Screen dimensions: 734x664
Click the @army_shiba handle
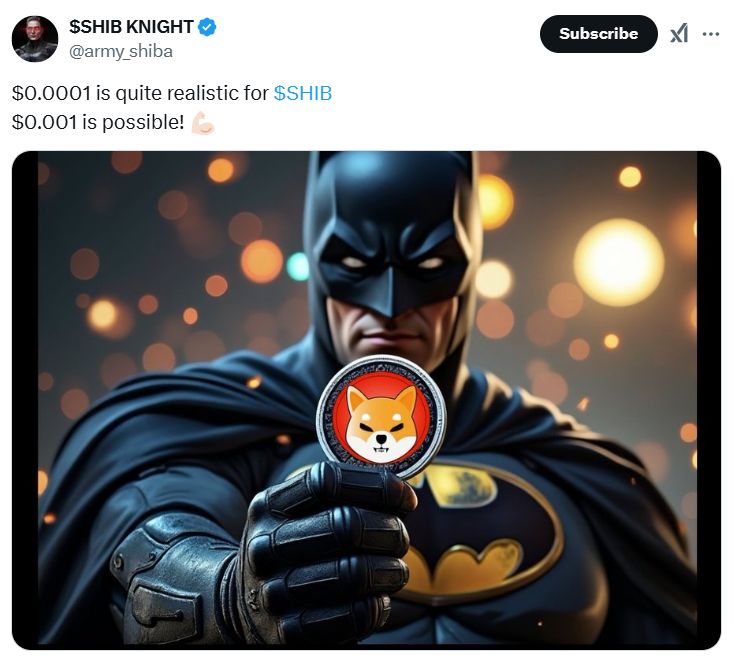pyautogui.click(x=121, y=52)
